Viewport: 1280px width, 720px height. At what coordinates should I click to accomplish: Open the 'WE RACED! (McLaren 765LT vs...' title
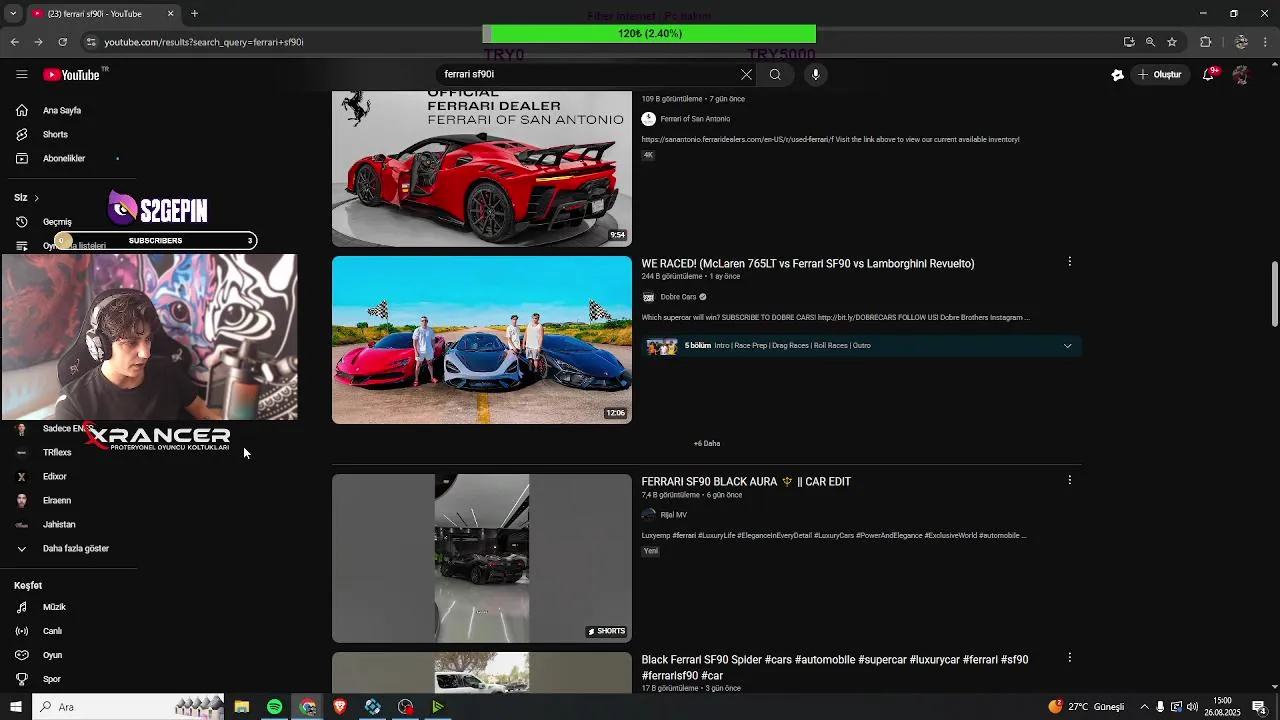point(808,264)
